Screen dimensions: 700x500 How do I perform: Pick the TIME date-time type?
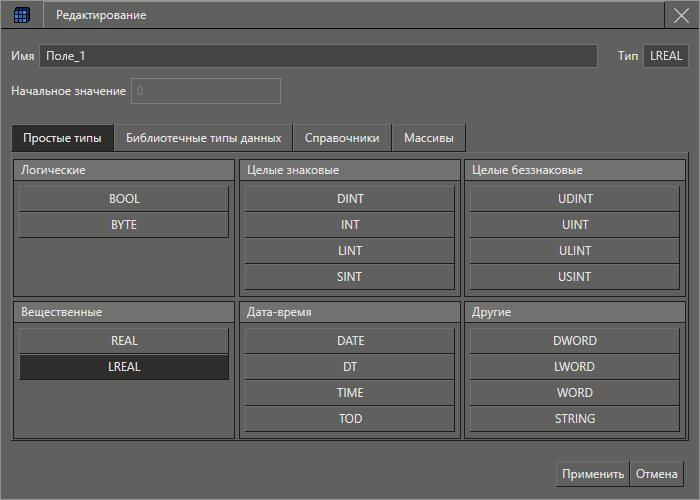[x=350, y=393]
